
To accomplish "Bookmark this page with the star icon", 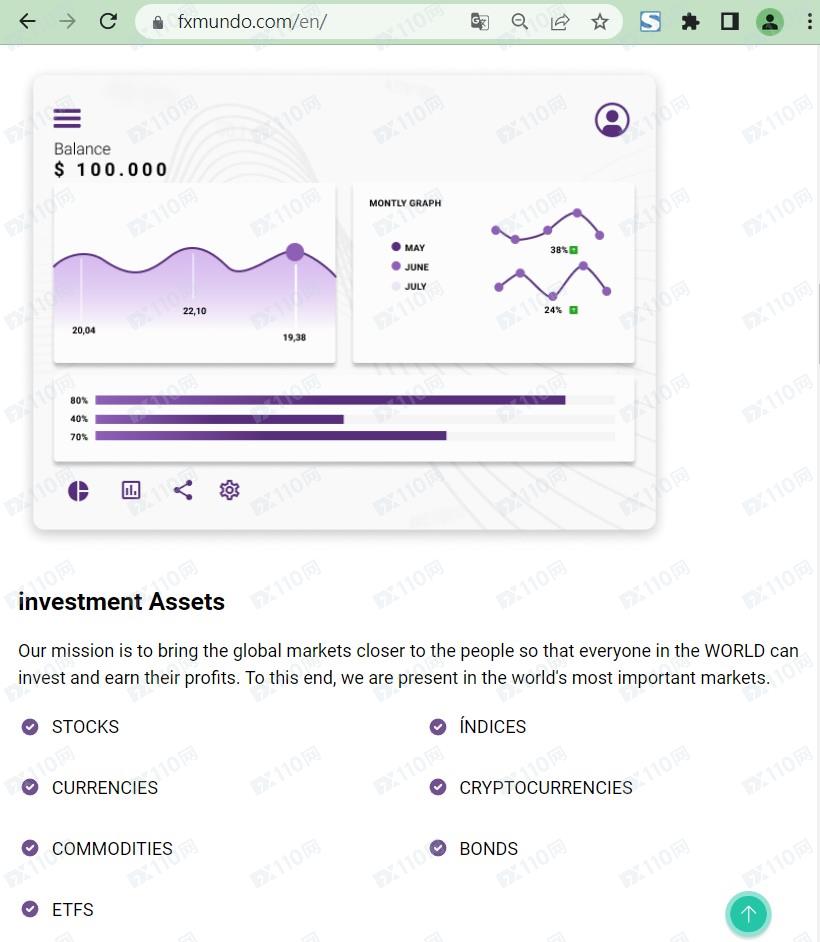I will pos(600,21).
